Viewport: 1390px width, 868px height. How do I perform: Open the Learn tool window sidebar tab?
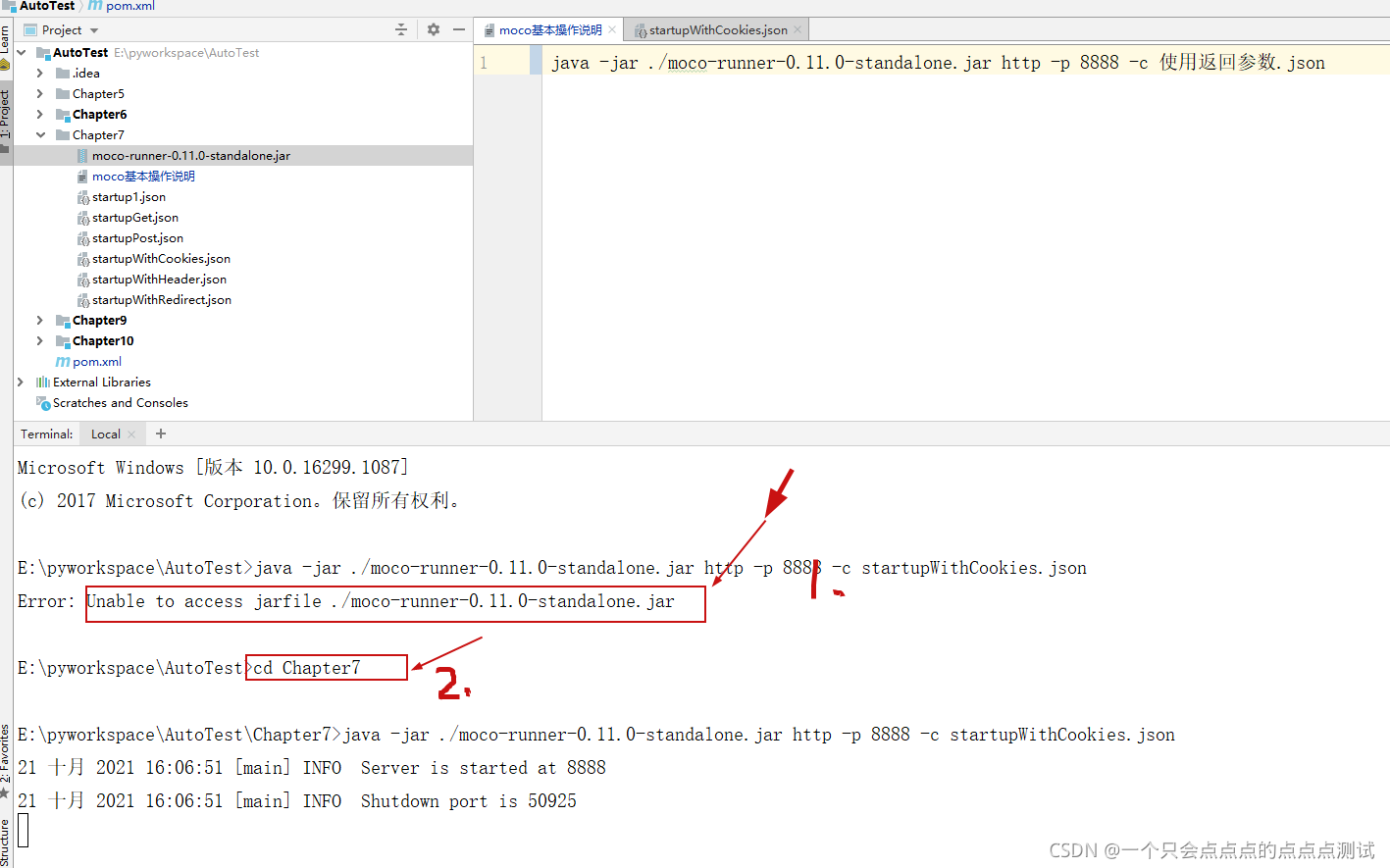(6, 45)
